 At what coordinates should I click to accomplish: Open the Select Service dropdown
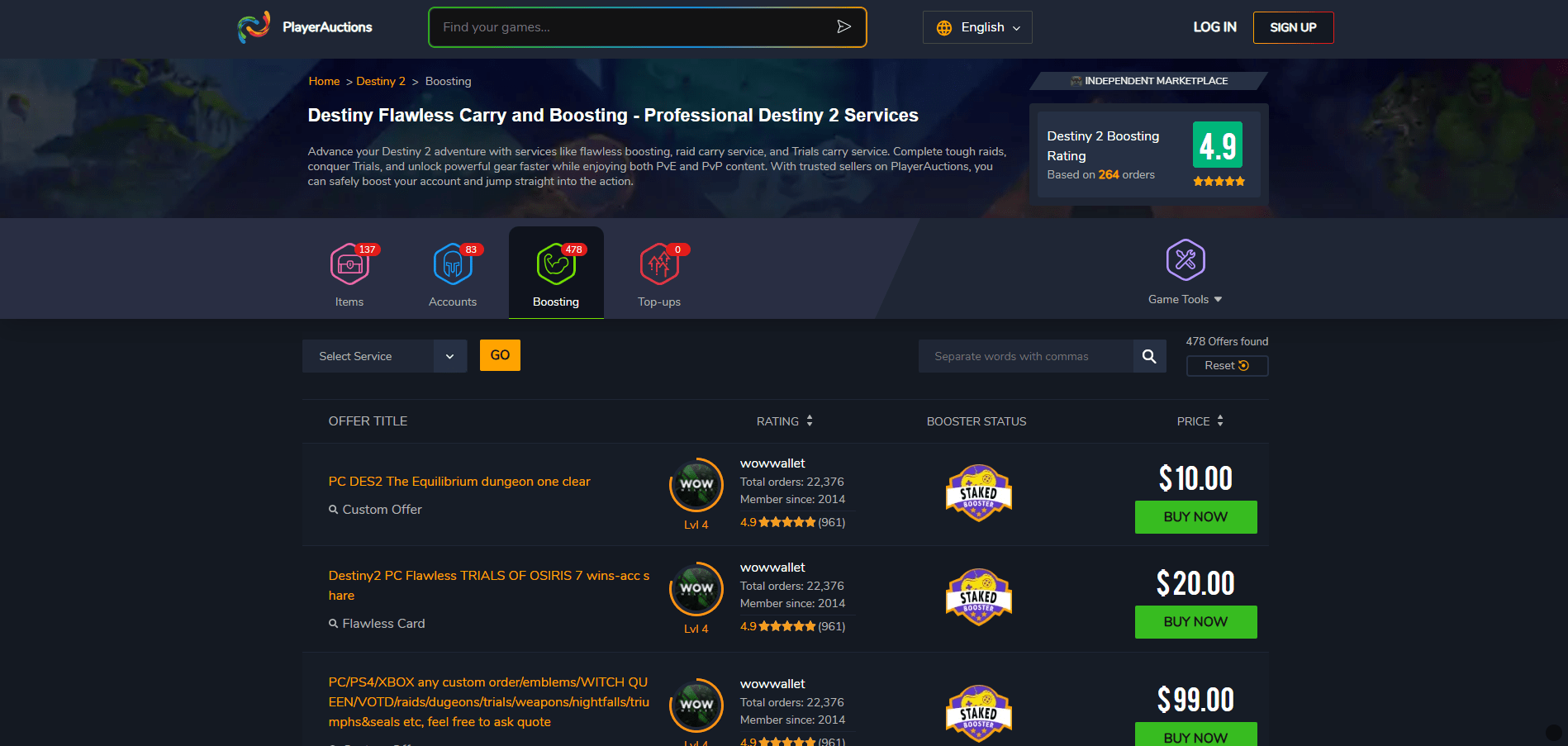pyautogui.click(x=384, y=356)
